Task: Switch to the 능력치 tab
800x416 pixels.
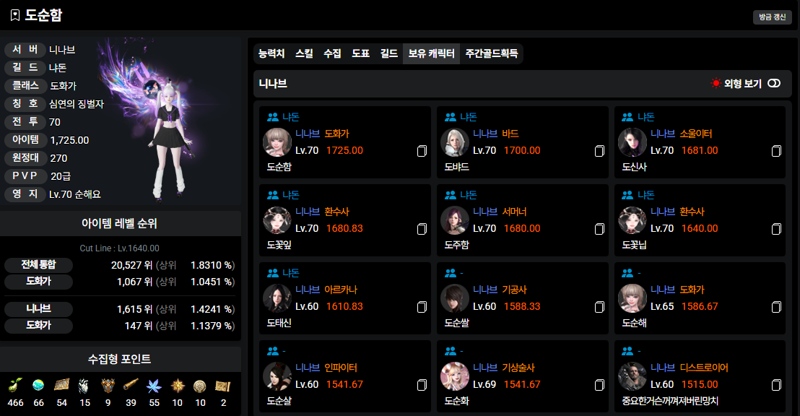Action: [271, 54]
